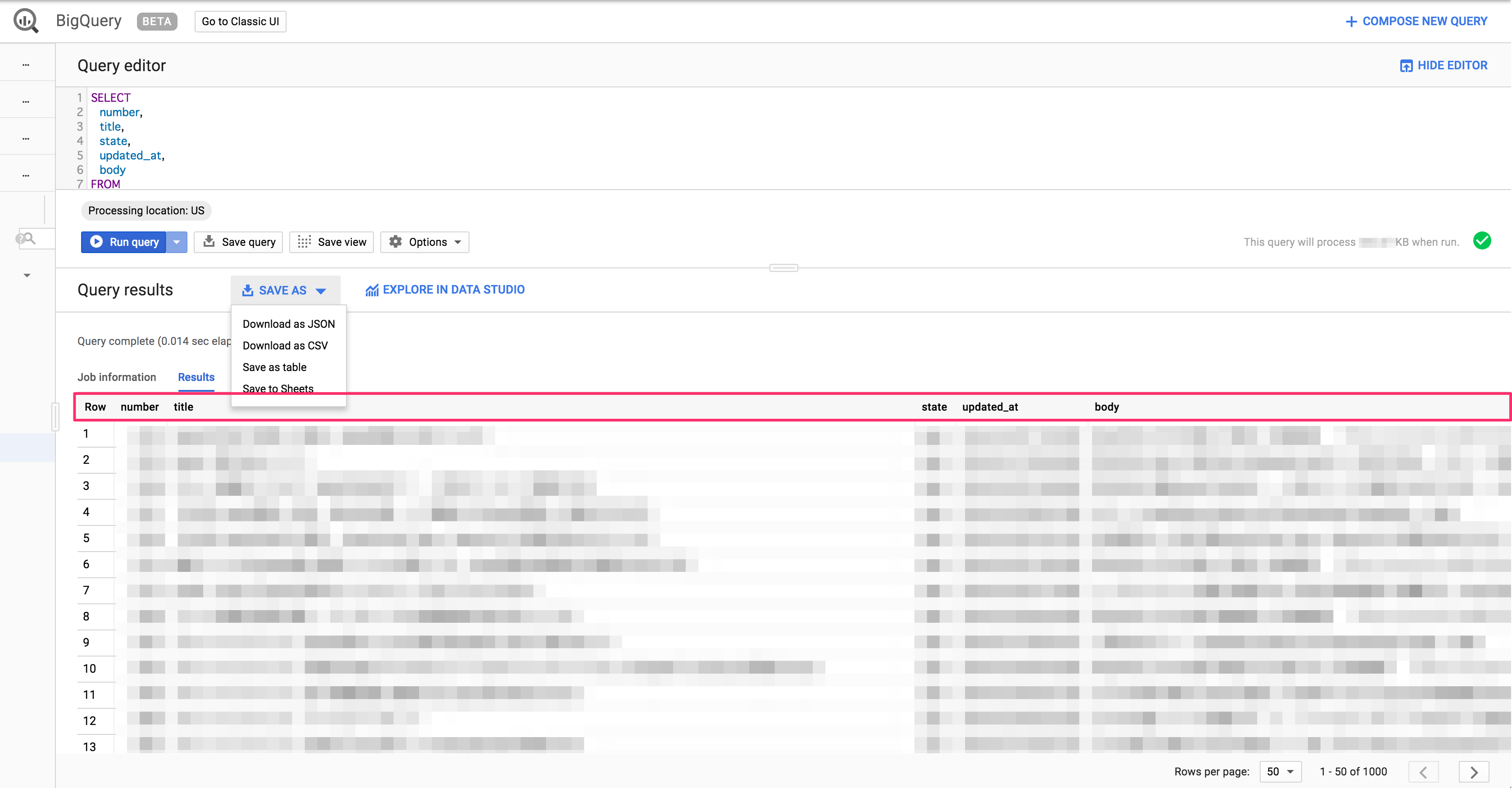Screen dimensions: 1512x788
Task: Click the editor resize handle
Action: click(x=783, y=268)
